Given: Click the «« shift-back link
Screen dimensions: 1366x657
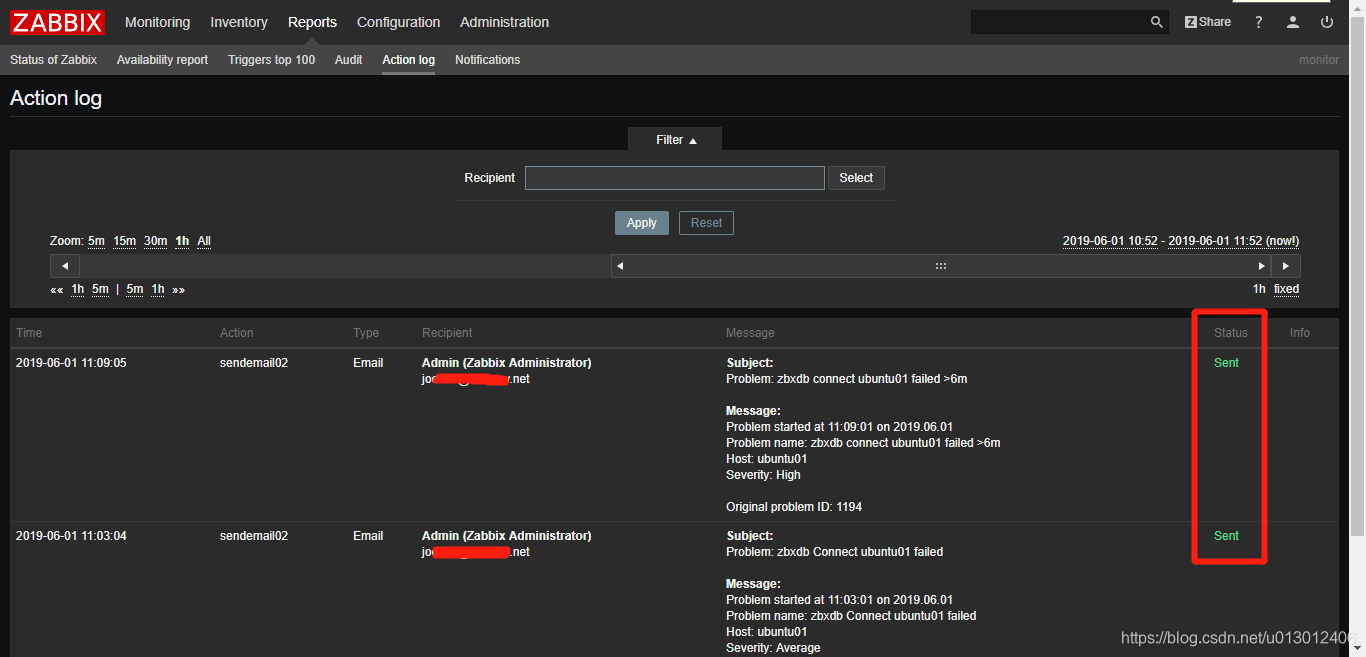Looking at the screenshot, I should (x=57, y=289).
